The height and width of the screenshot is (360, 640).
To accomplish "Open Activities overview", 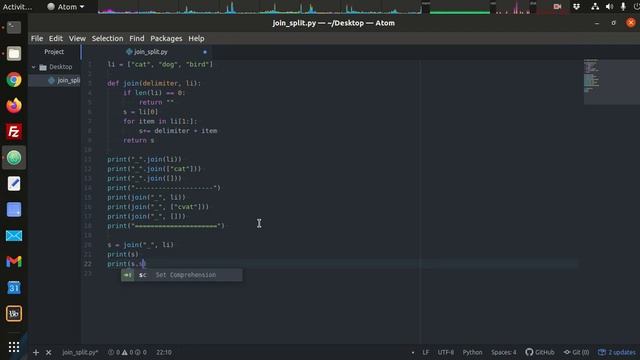I will click(x=17, y=7).
